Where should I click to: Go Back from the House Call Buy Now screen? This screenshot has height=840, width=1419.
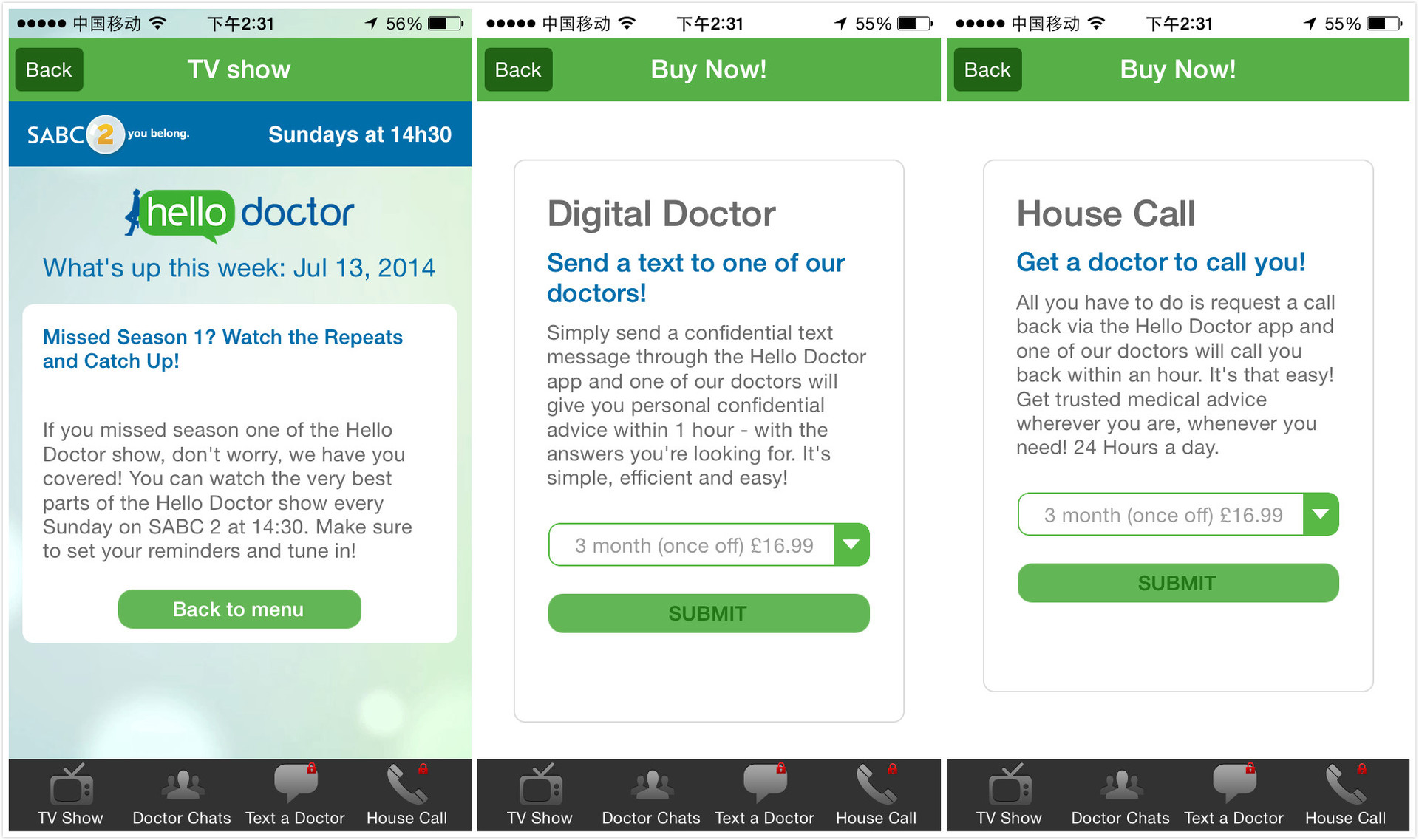coord(987,69)
